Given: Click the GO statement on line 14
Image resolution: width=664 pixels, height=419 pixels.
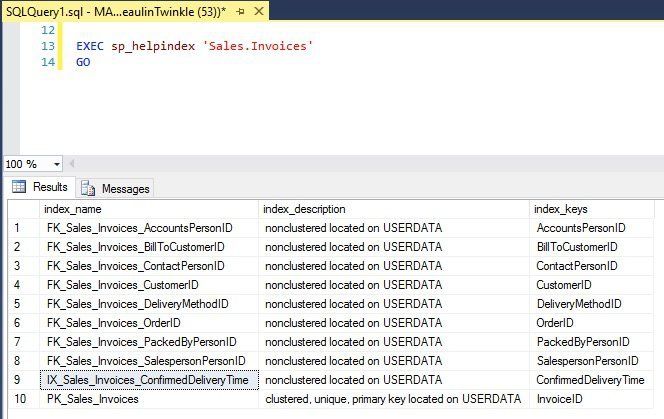Looking at the screenshot, I should (x=83, y=62).
